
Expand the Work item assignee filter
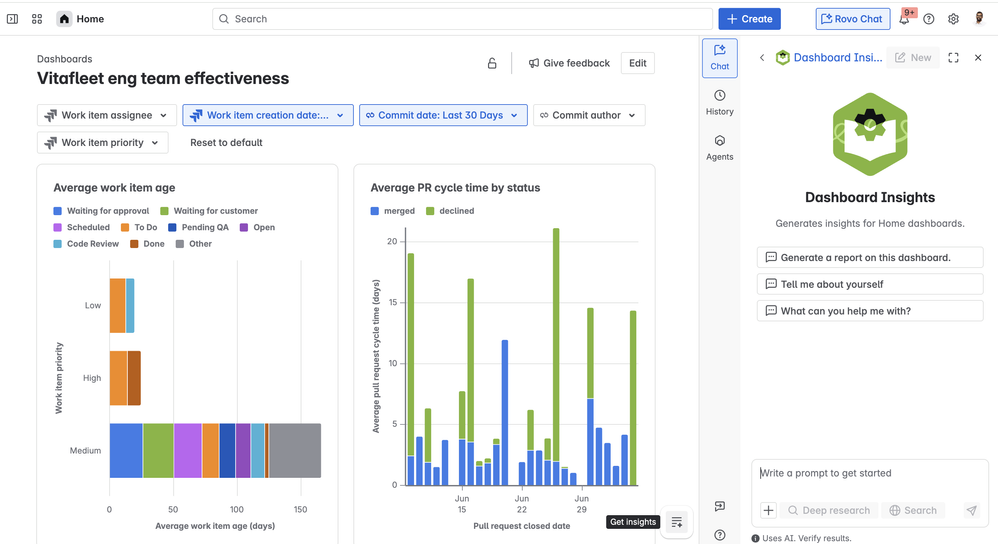(107, 116)
